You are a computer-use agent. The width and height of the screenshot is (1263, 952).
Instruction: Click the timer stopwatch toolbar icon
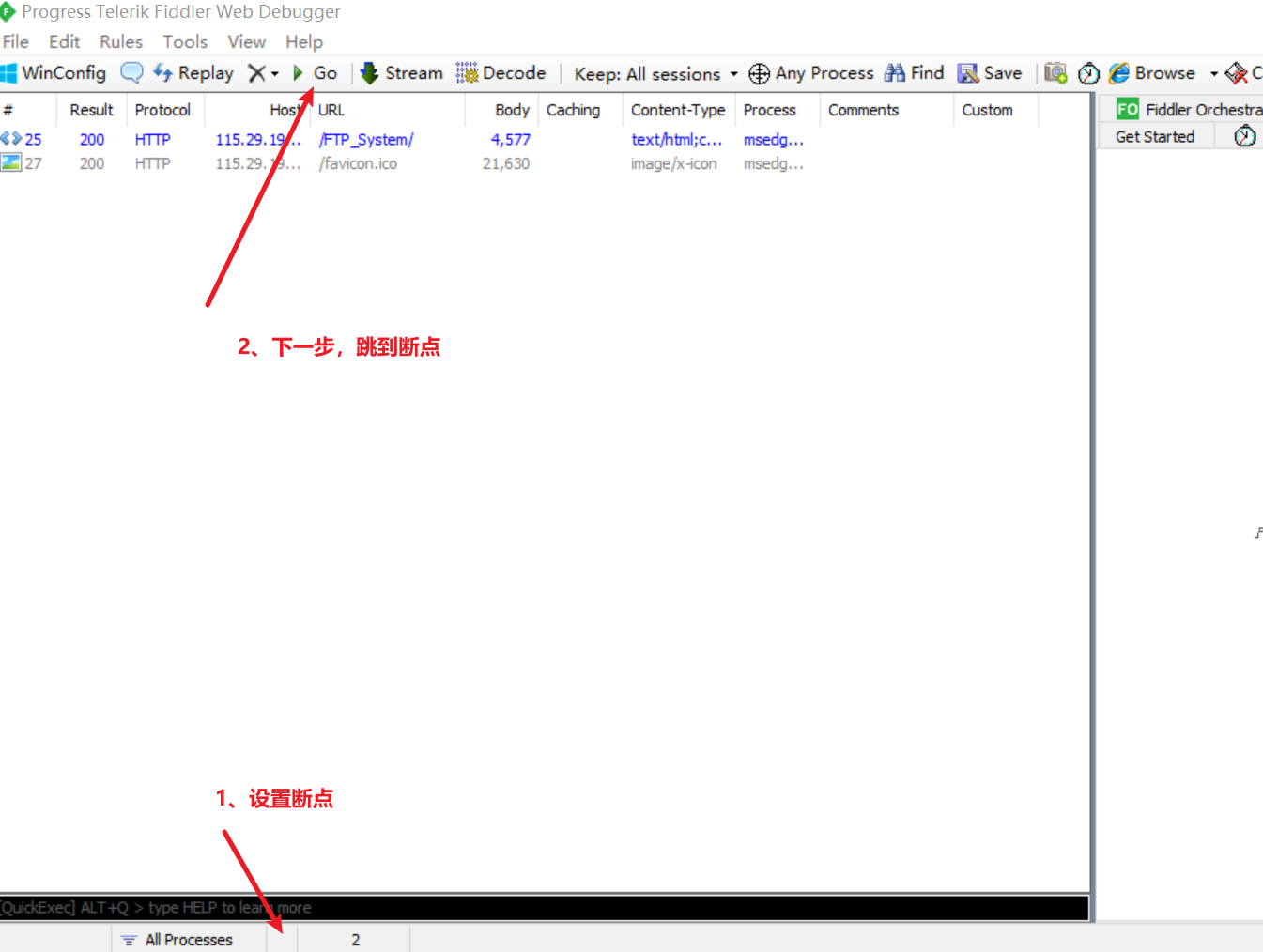[1088, 73]
